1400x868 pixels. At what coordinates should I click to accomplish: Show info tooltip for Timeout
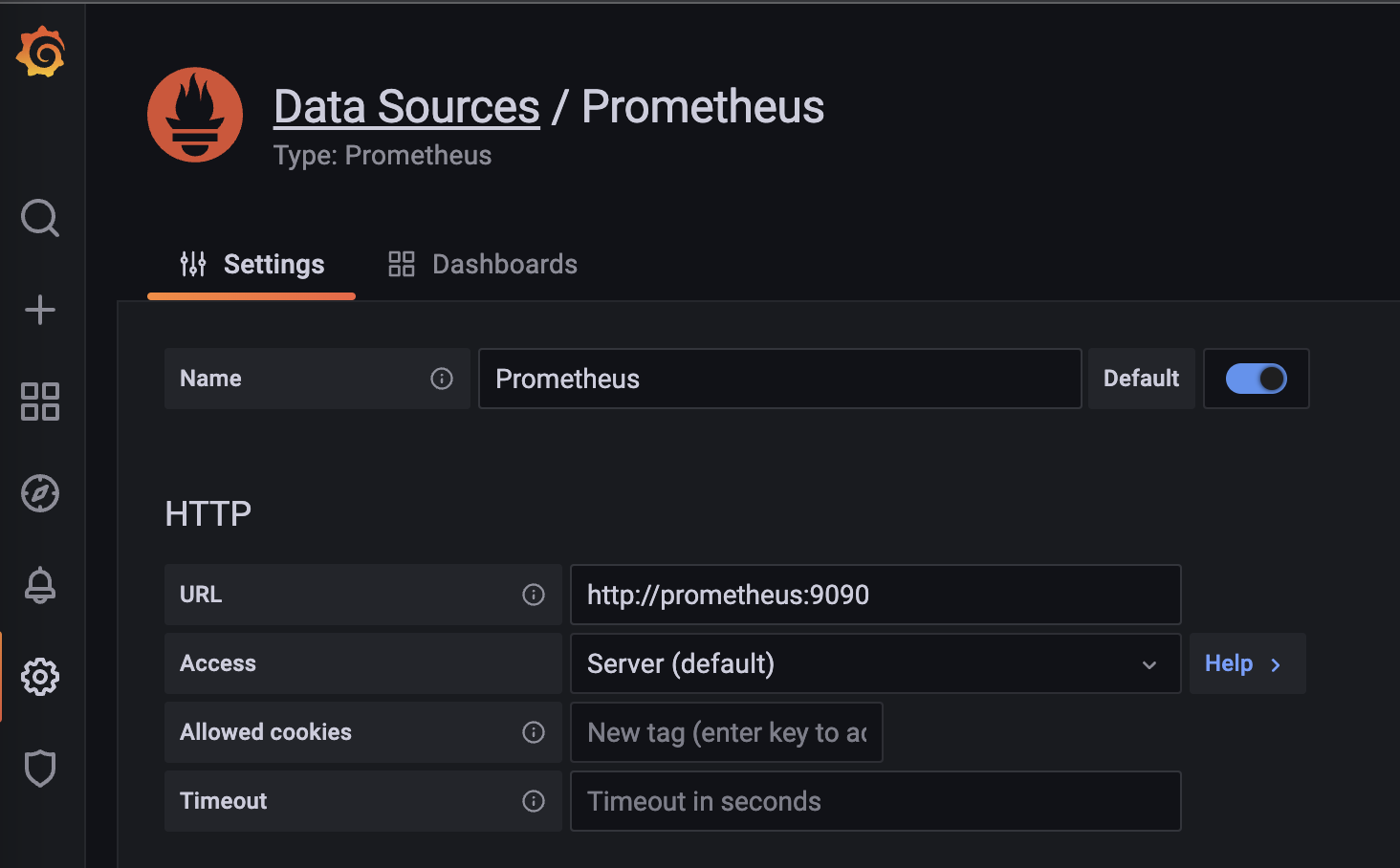point(534,801)
